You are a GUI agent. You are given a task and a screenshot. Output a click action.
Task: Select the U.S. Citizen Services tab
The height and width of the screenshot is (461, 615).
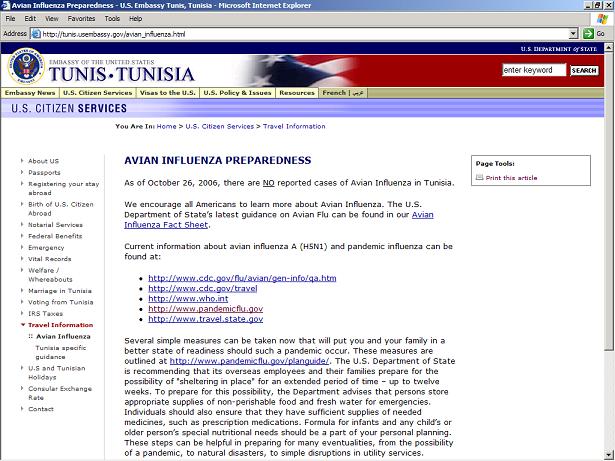tap(97, 93)
